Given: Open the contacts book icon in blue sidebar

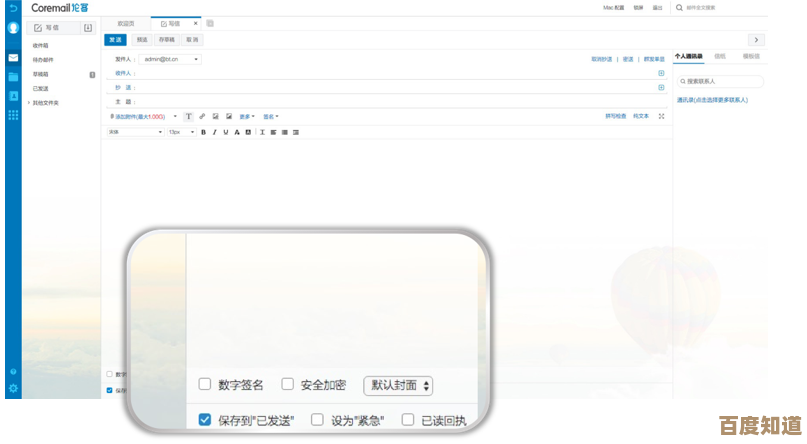Looking at the screenshot, I should (x=13, y=96).
